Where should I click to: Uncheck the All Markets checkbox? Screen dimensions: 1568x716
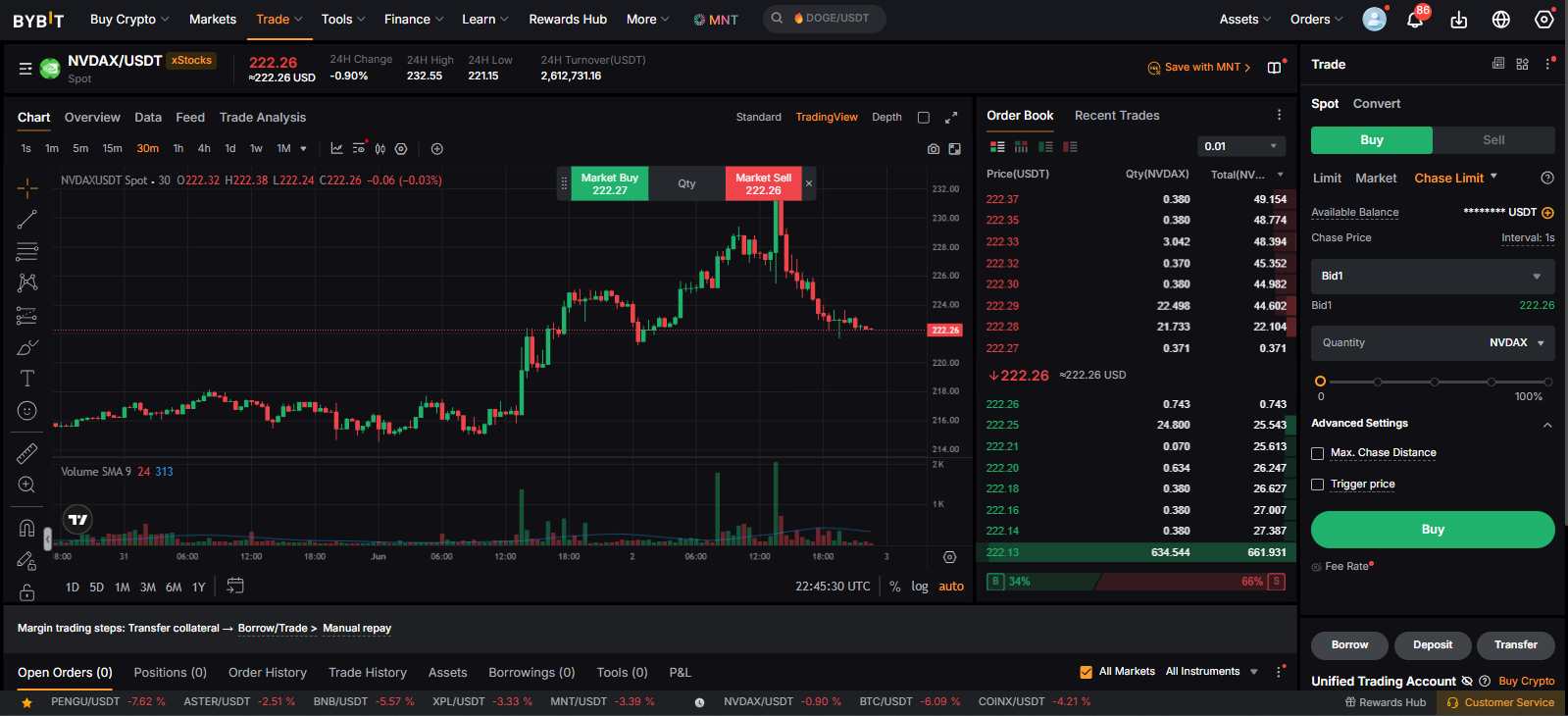1087,672
